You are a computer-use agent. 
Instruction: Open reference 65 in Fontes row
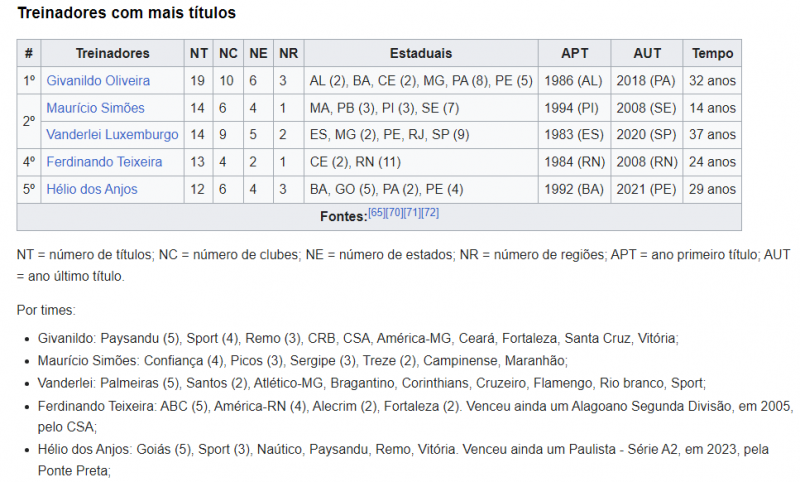(377, 213)
